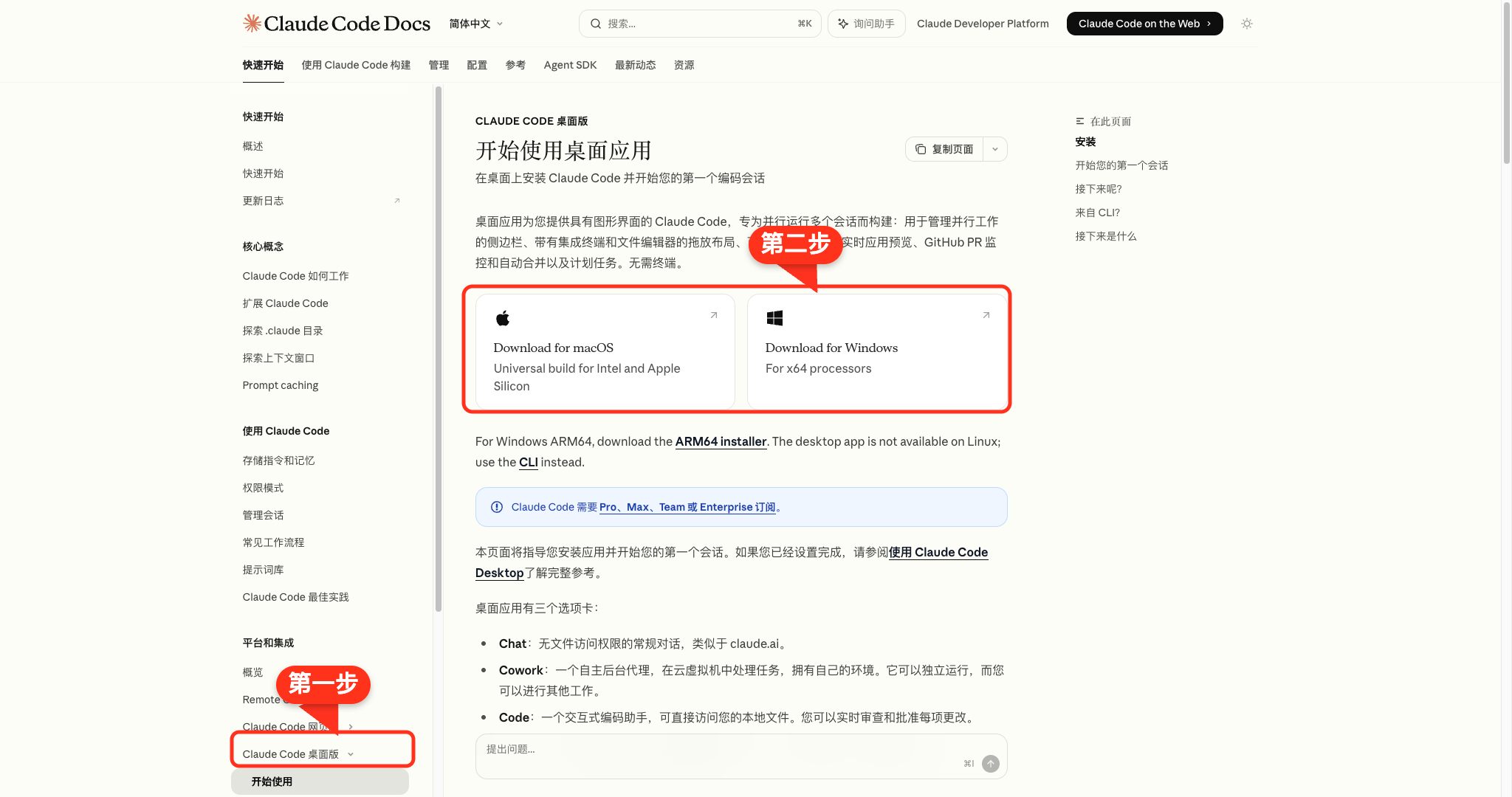Click the 询问助手 button

866,24
